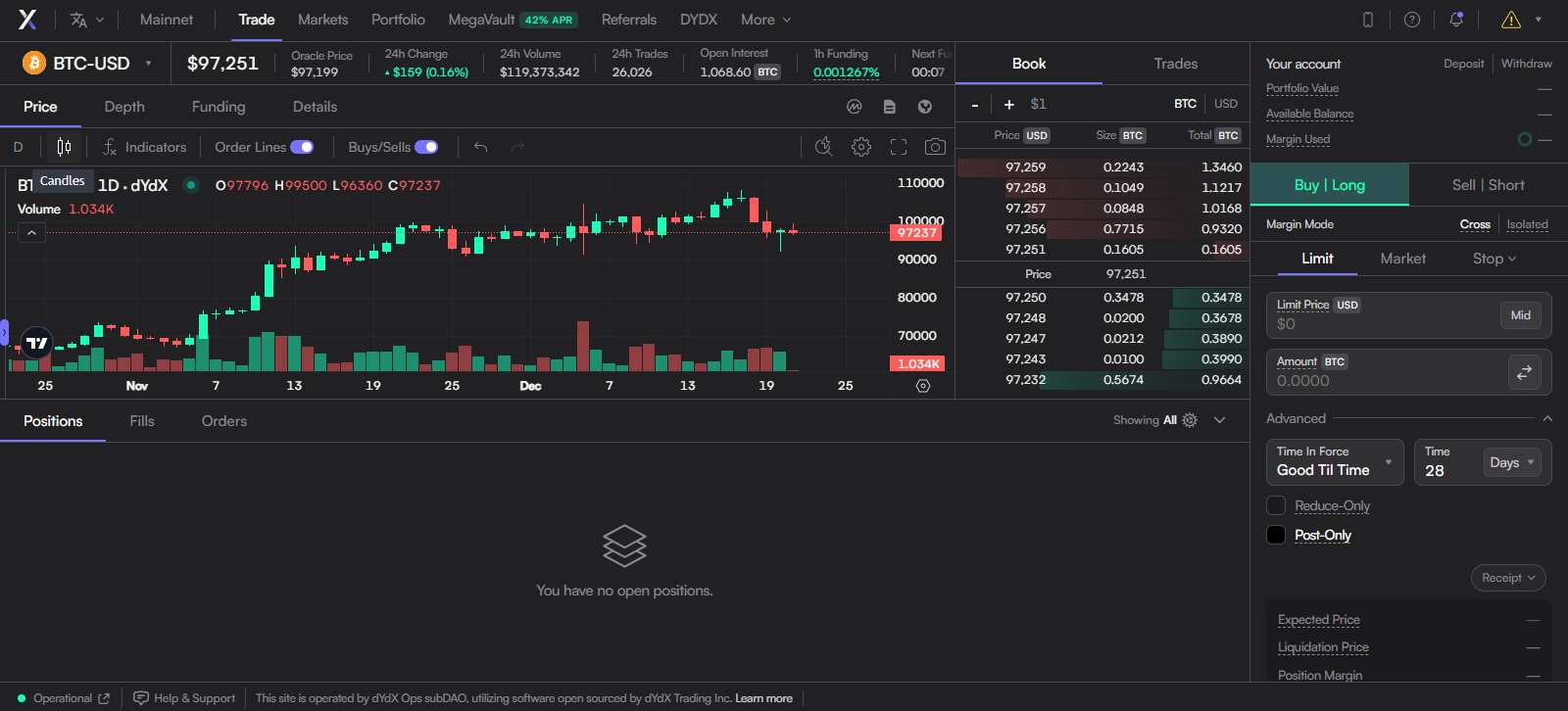Choose Isolated margin mode
Screen dimensions: 1568x711
click(1527, 224)
